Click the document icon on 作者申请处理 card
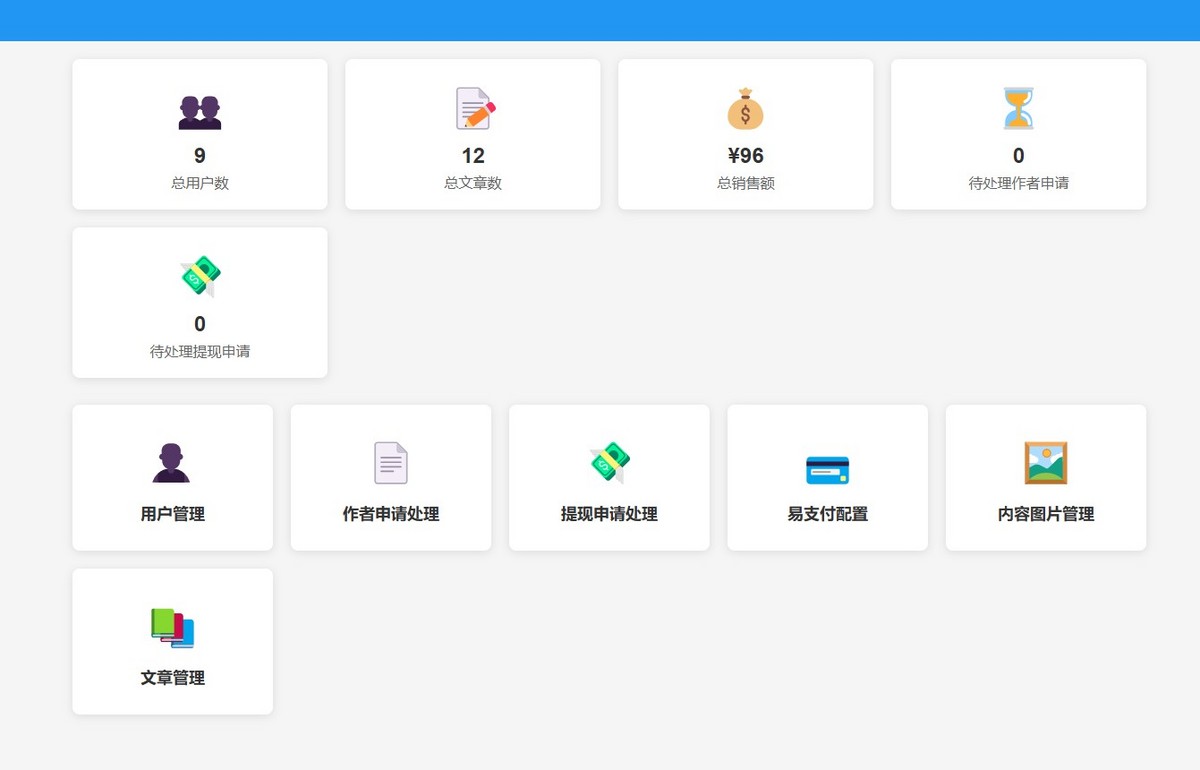The height and width of the screenshot is (770, 1200). point(390,461)
